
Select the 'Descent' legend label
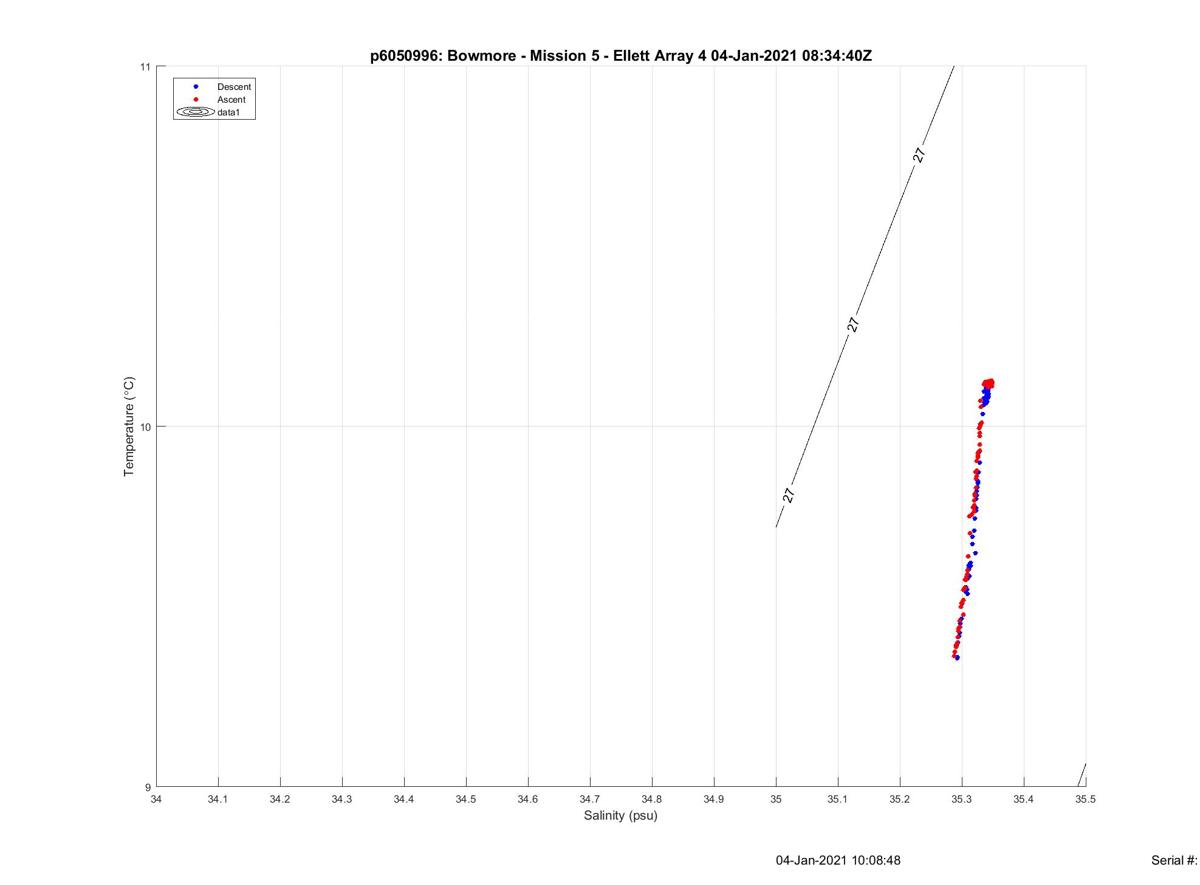pos(234,87)
